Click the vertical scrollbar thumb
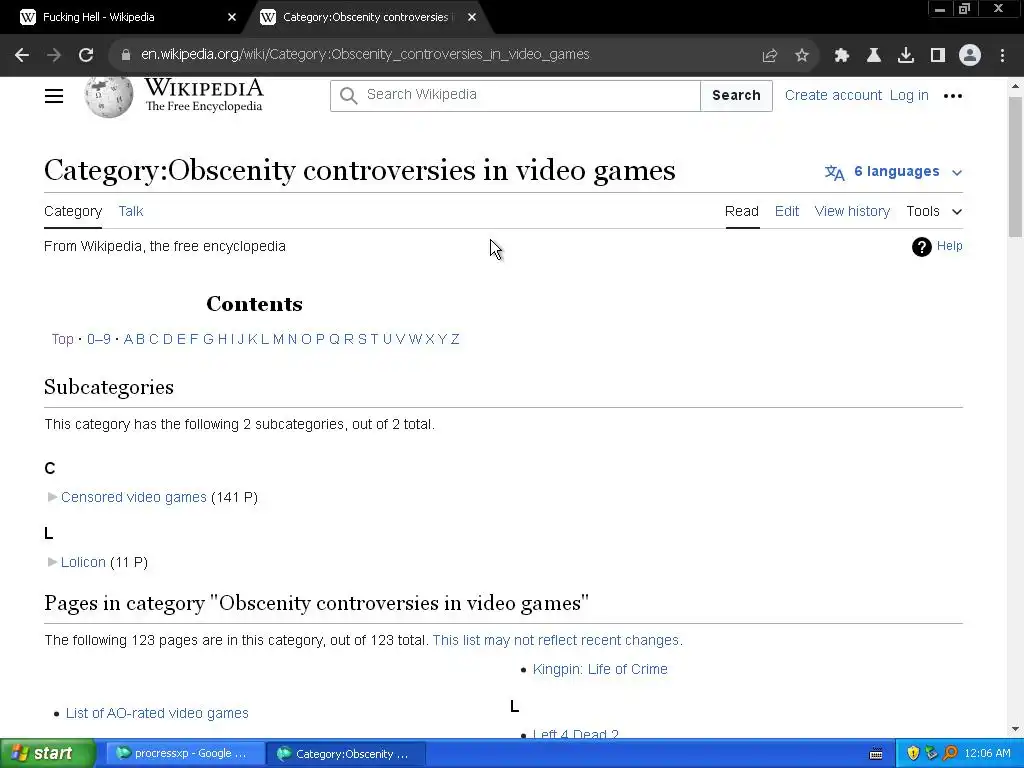Viewport: 1024px width, 768px height. 1016,167
